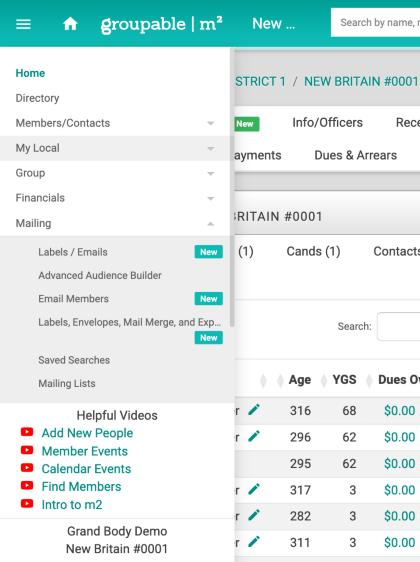Sort table by Age column arrows
420x562 pixels.
tap(281, 380)
